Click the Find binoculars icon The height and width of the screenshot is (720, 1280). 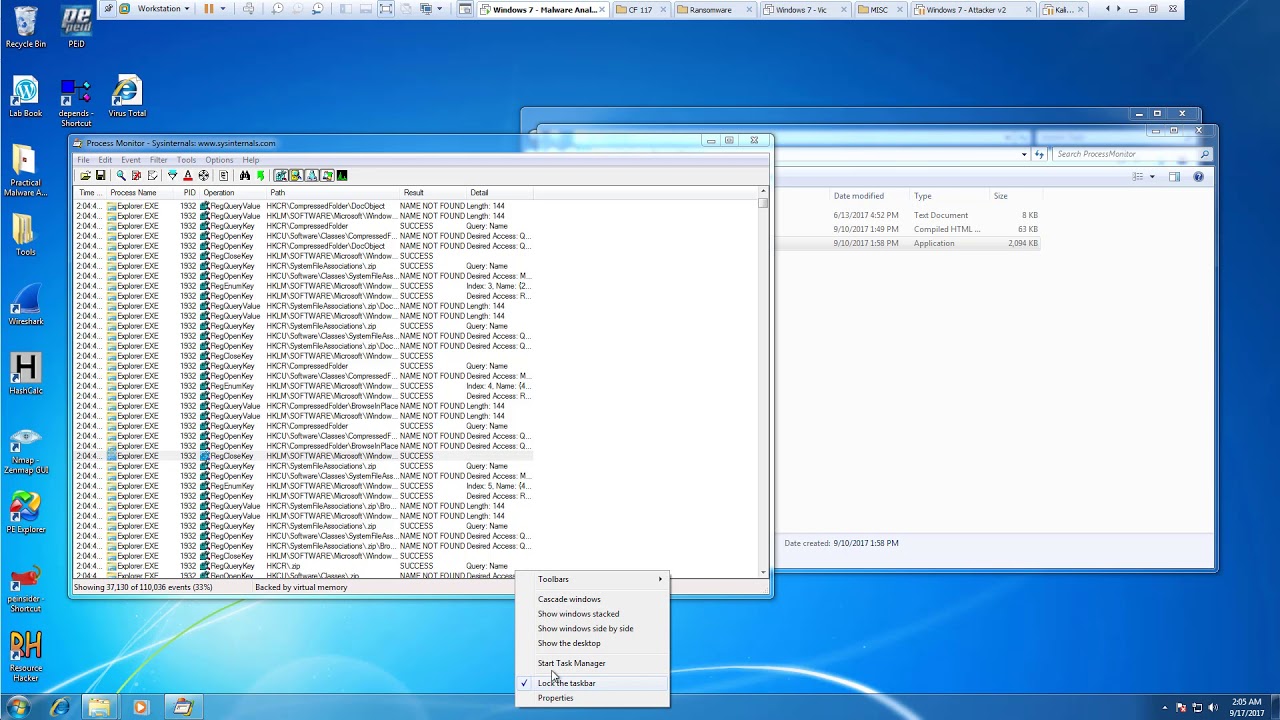pos(244,175)
